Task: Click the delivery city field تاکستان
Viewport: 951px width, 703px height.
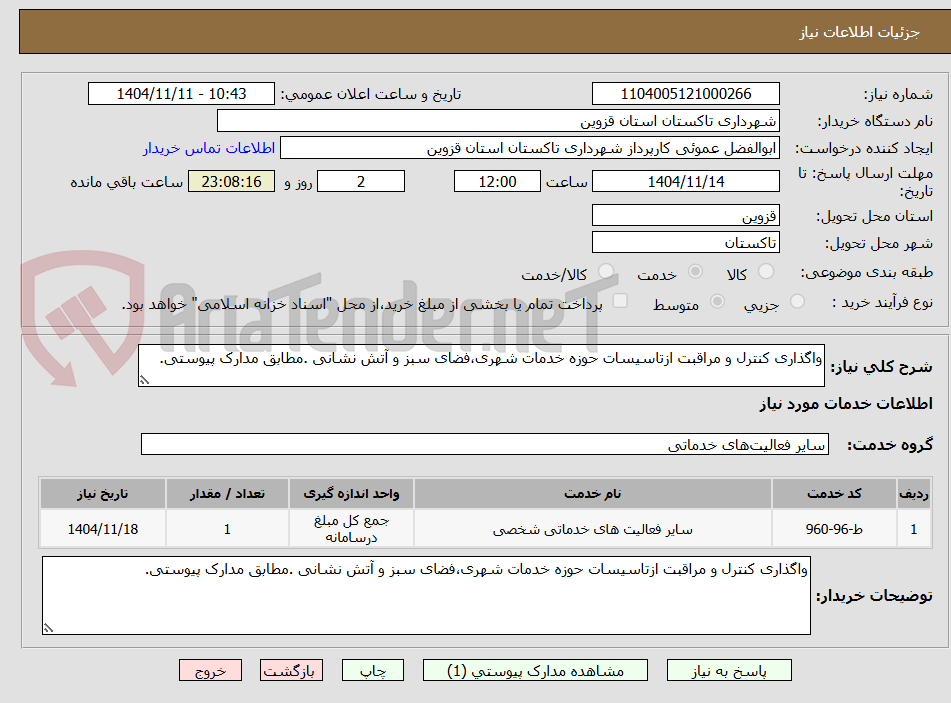Action: point(685,243)
